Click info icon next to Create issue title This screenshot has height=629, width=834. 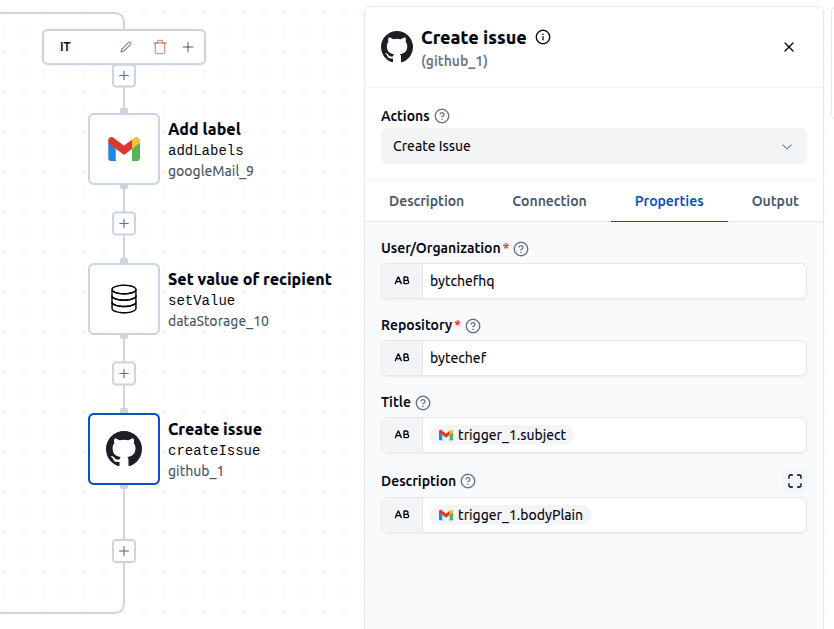pyautogui.click(x=543, y=38)
